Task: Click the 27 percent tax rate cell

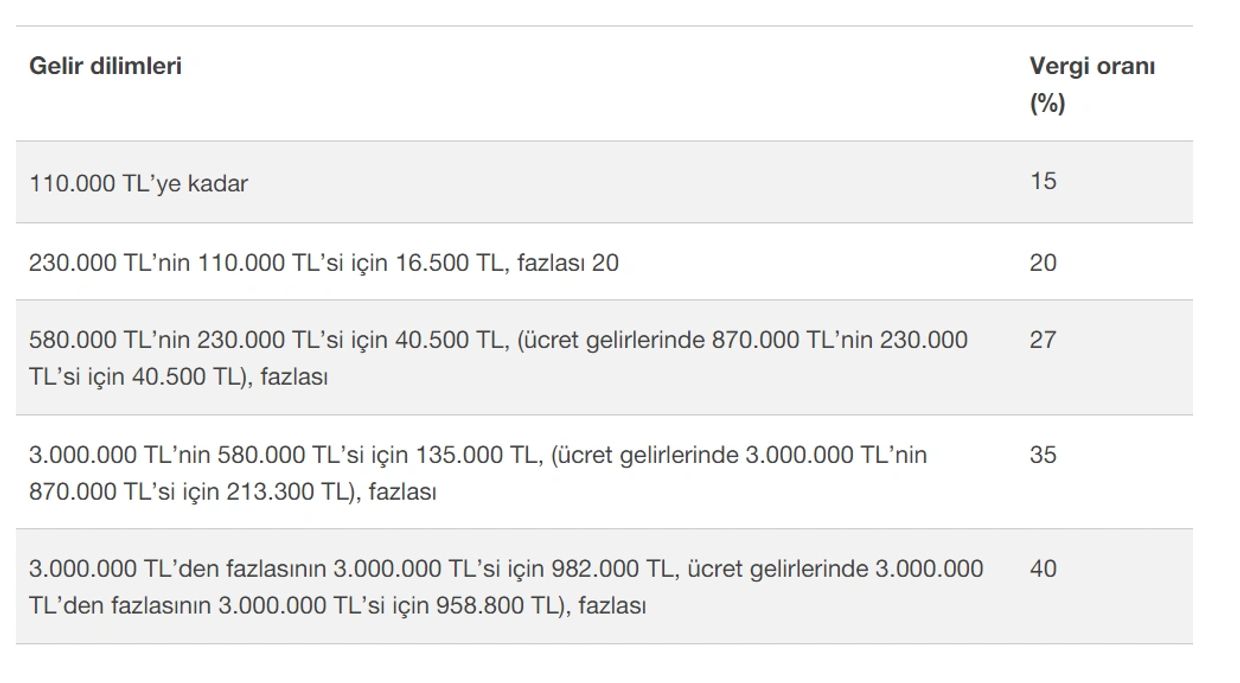Action: tap(1043, 339)
